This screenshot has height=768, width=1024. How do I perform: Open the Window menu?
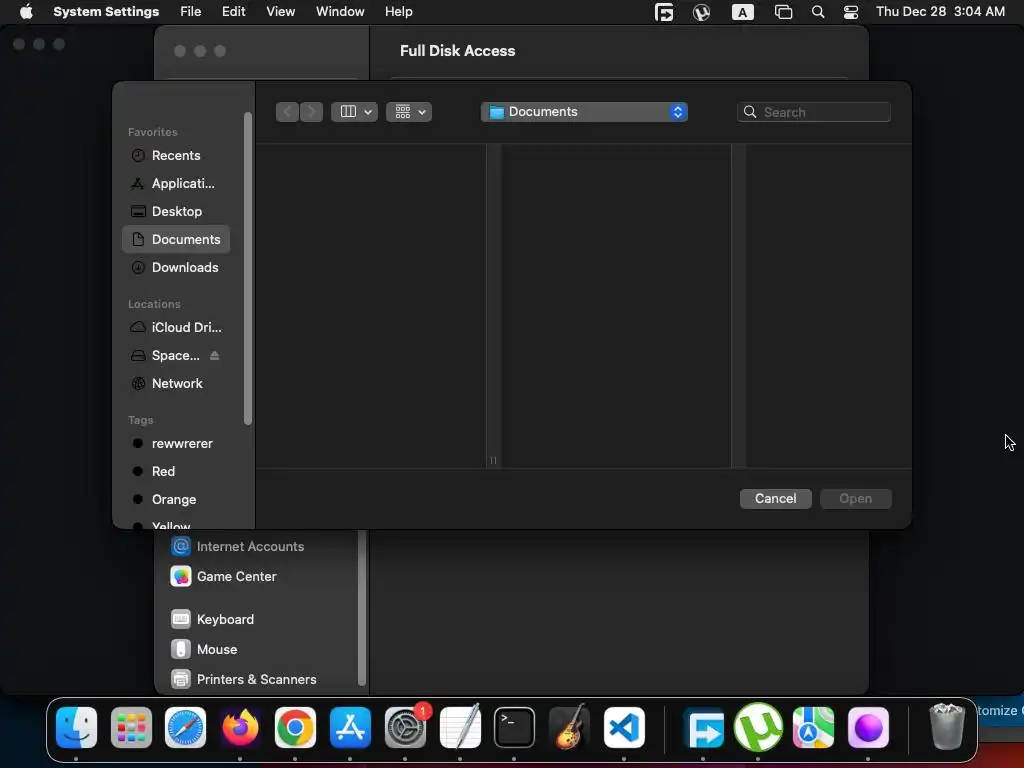point(340,12)
